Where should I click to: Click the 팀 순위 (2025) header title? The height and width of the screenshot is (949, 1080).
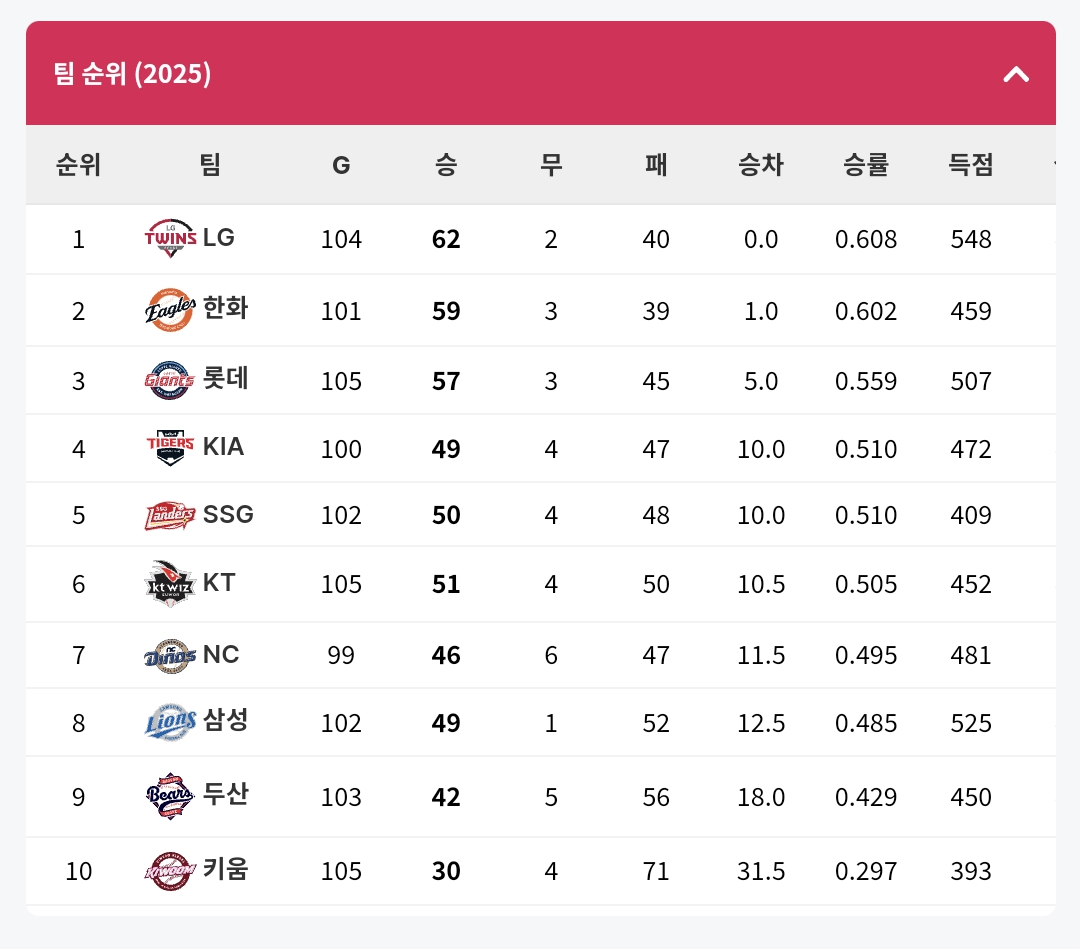pyautogui.click(x=132, y=74)
